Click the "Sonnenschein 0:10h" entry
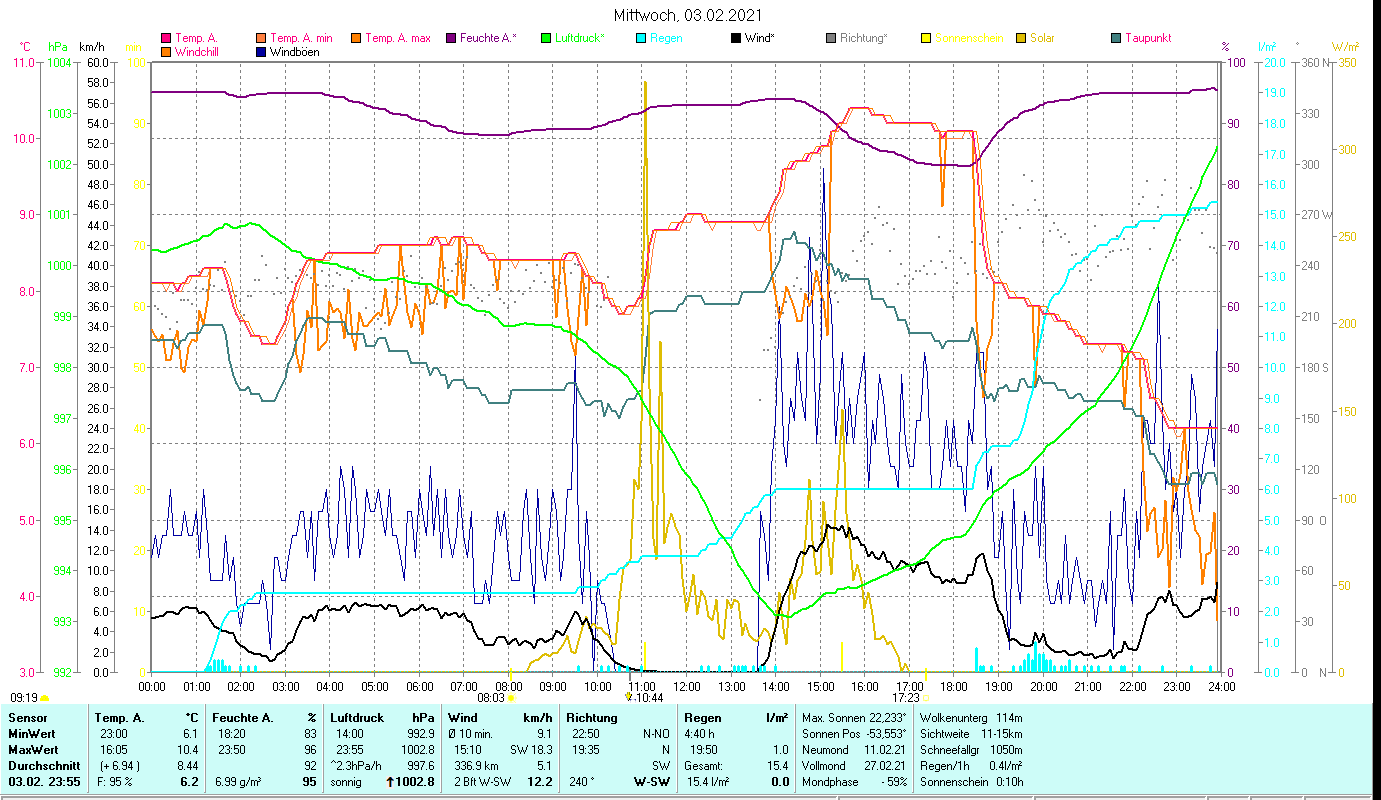 970,782
